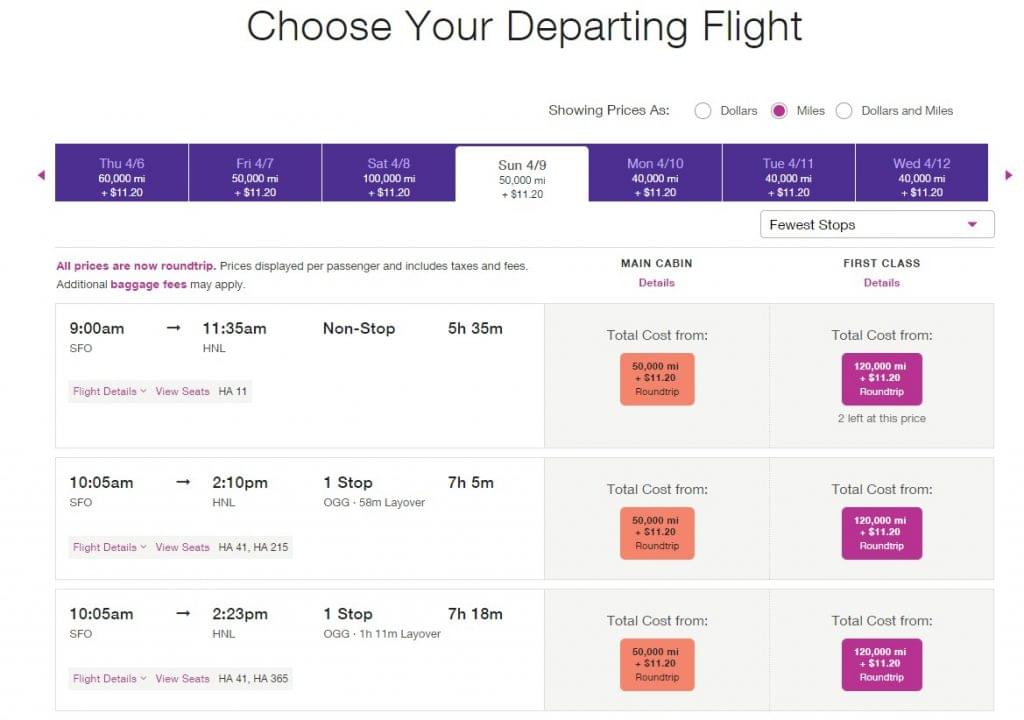Switch to the Sat 4/8 date tab
1024x720 pixels.
pos(386,172)
